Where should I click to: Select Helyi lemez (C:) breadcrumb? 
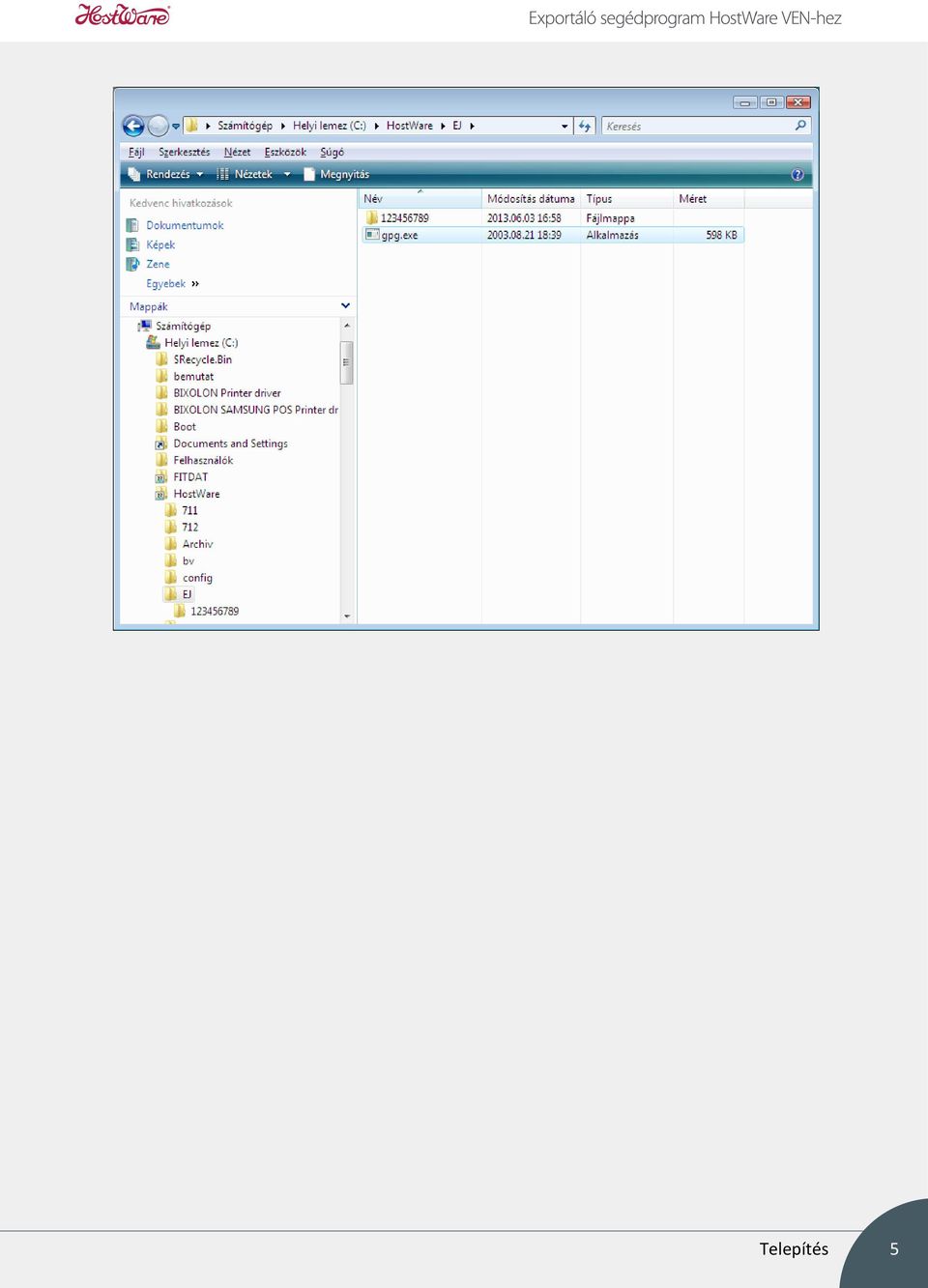[x=330, y=126]
